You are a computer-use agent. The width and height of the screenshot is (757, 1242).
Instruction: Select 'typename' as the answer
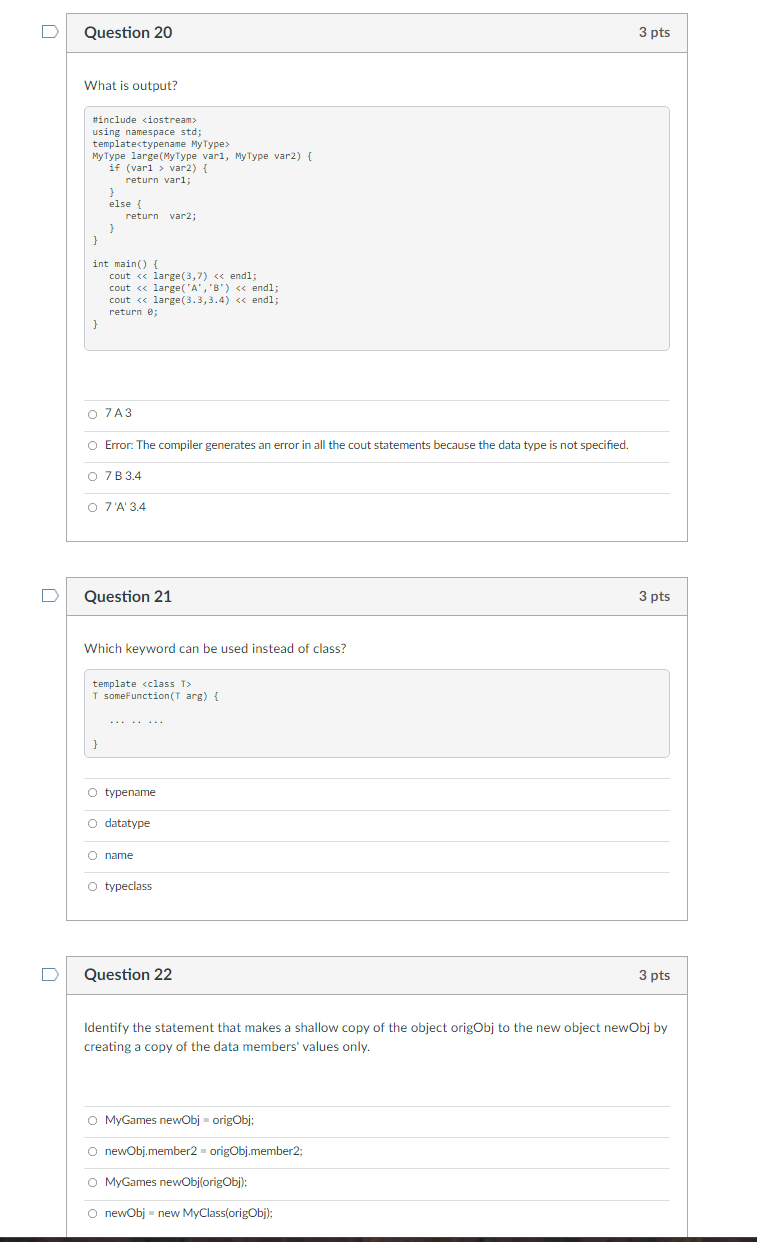(x=92, y=792)
